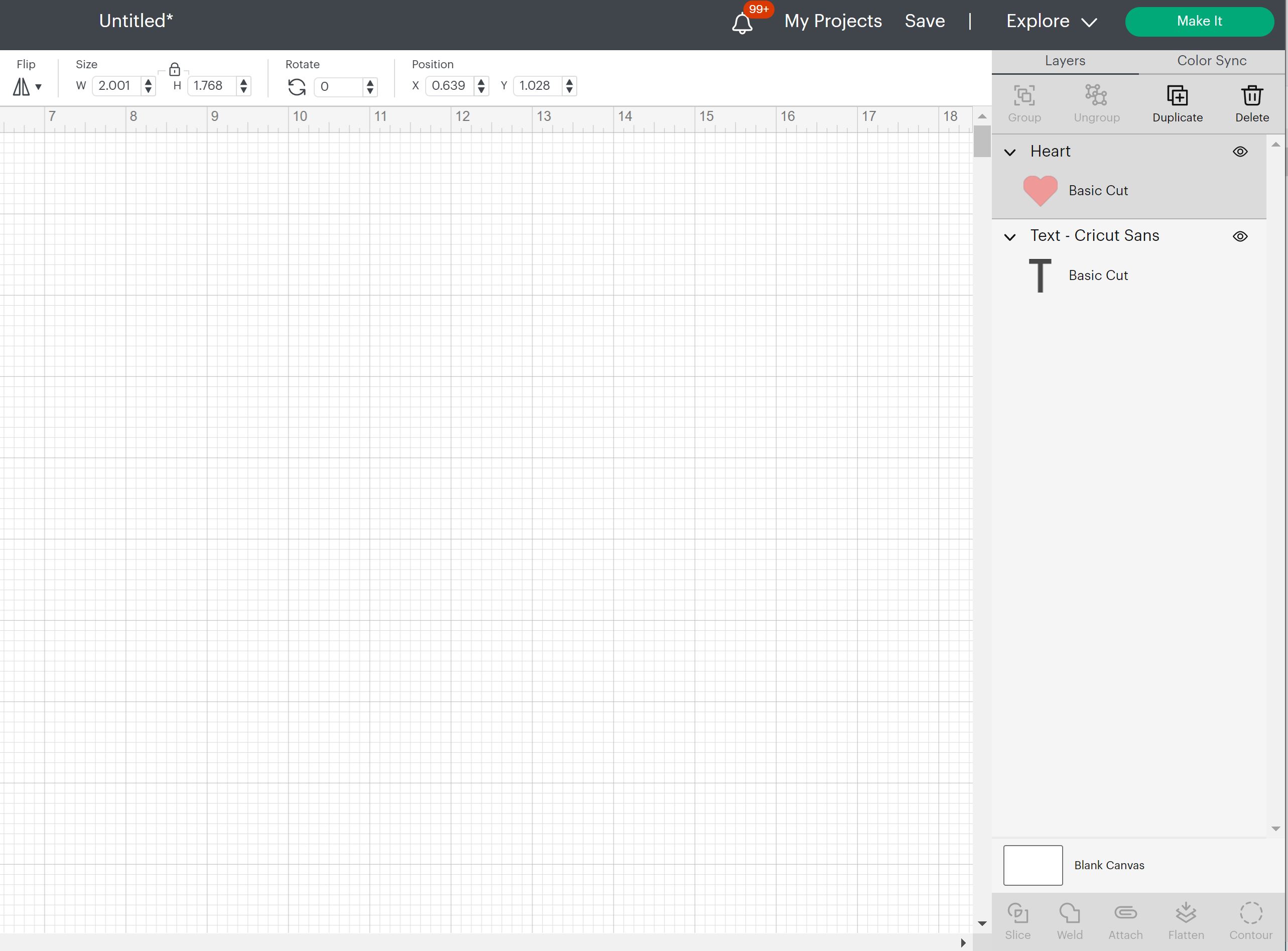Click the Ungroup icon
This screenshot has width=1288, height=951.
pos(1096,103)
